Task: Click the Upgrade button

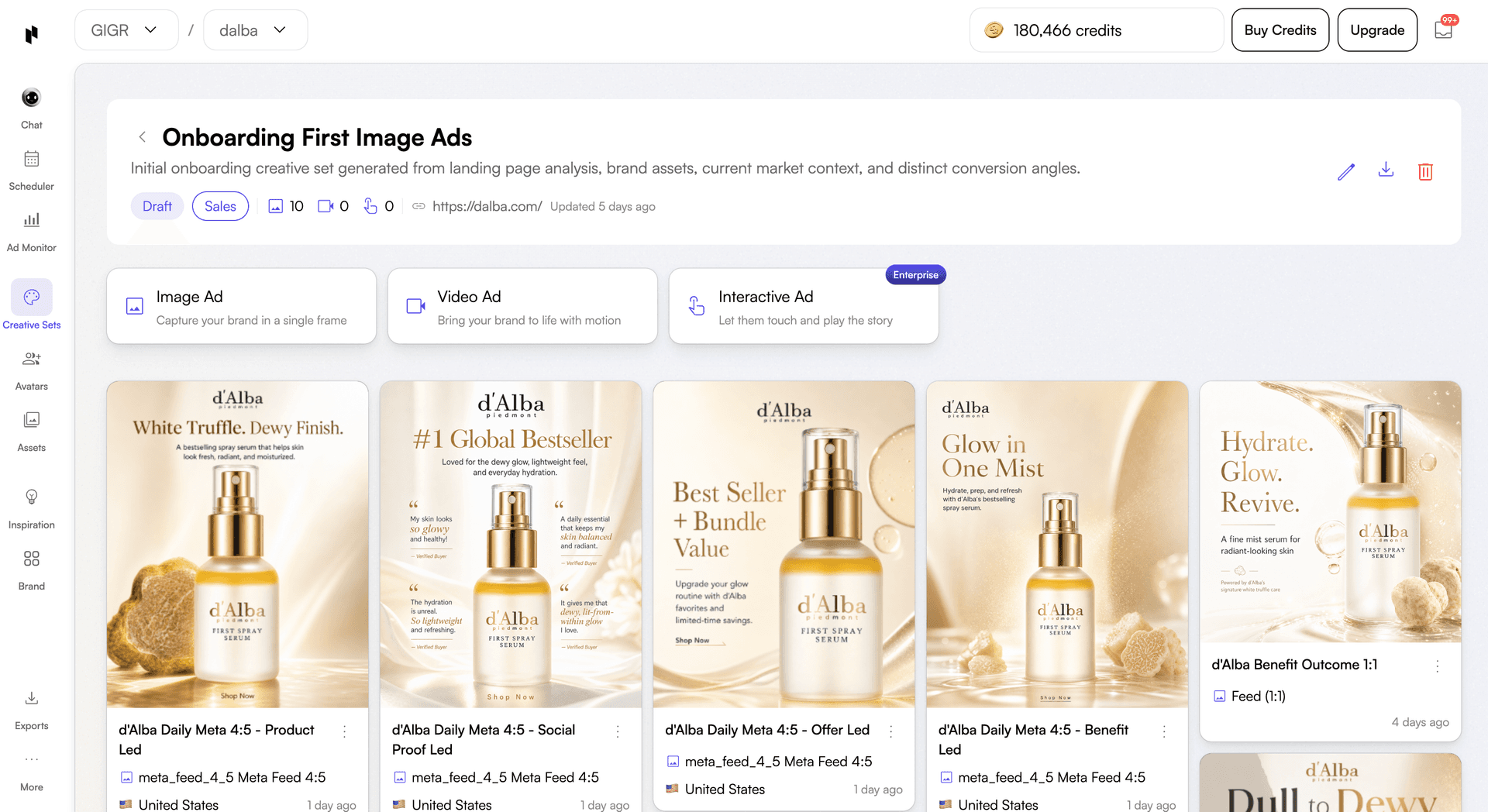Action: pyautogui.click(x=1377, y=30)
